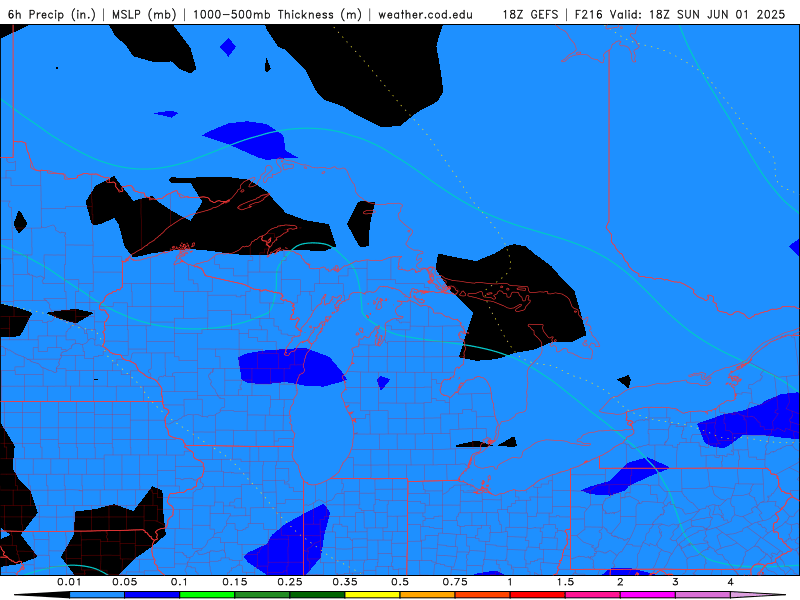Click the legend value 3

(x=676, y=582)
